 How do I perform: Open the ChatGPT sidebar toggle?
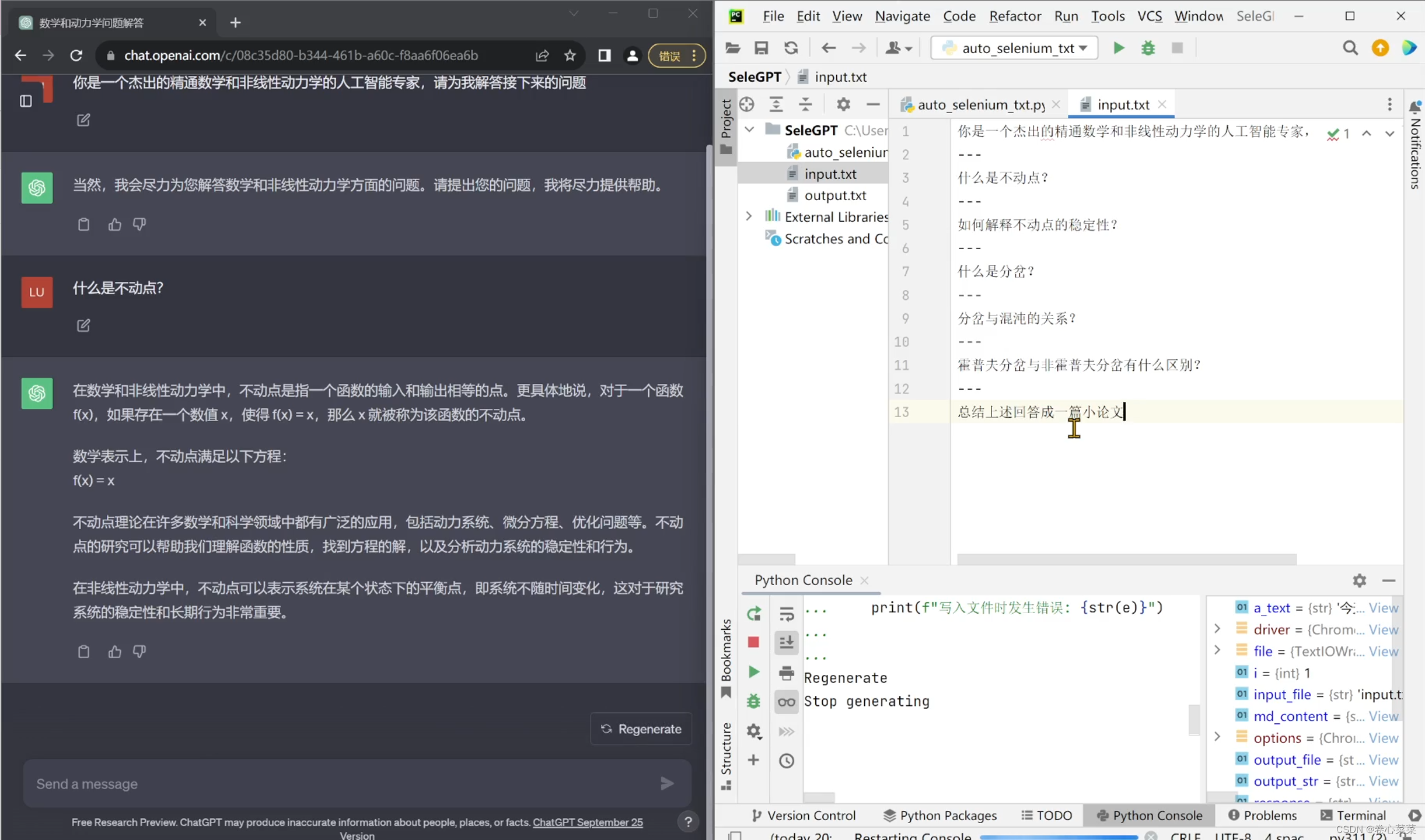26,101
